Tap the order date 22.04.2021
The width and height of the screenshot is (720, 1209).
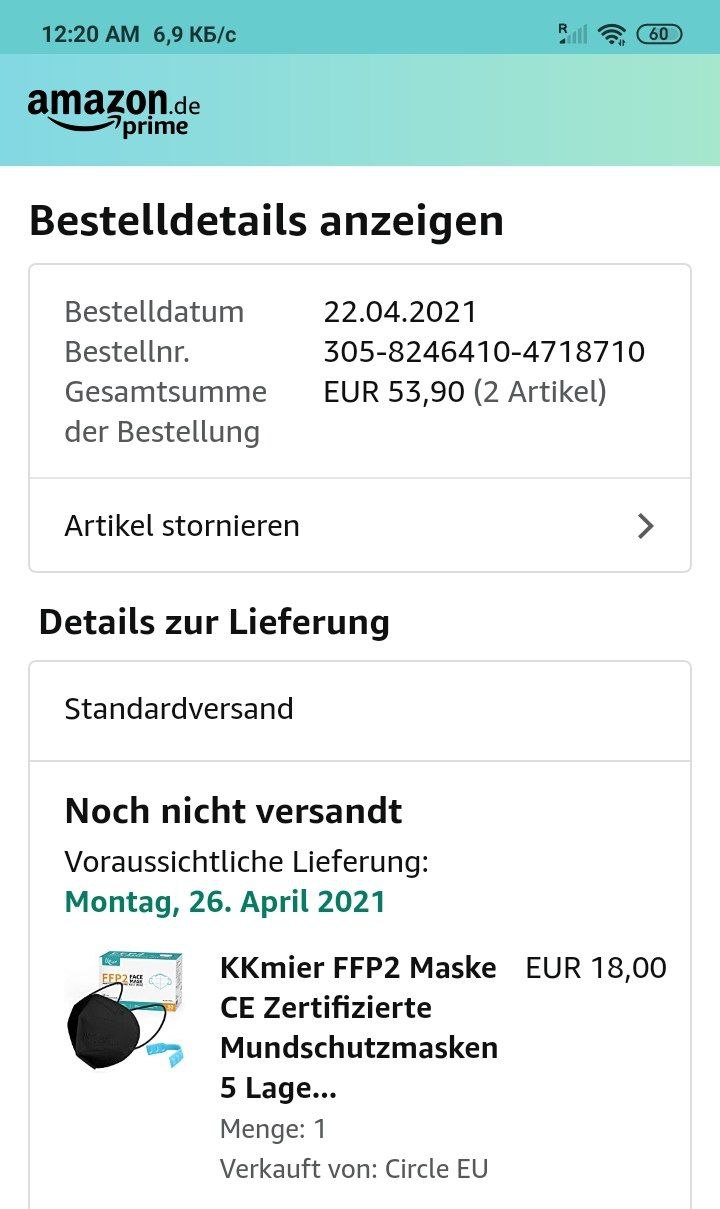pos(400,312)
